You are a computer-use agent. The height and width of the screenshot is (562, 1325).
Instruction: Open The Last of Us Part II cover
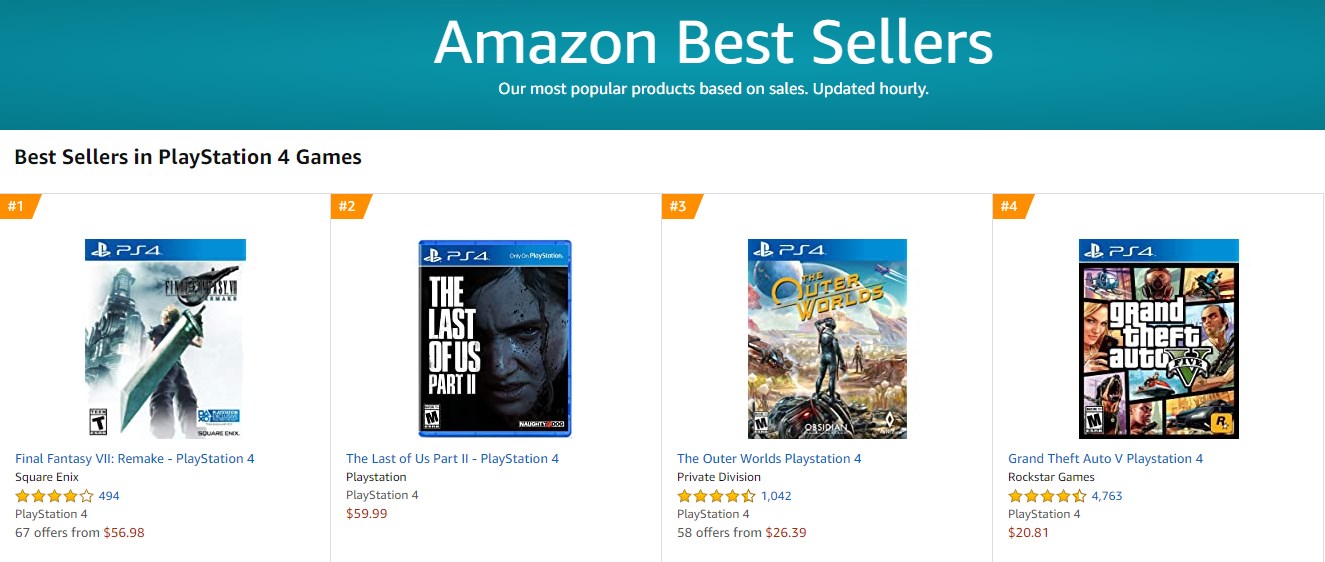click(495, 338)
